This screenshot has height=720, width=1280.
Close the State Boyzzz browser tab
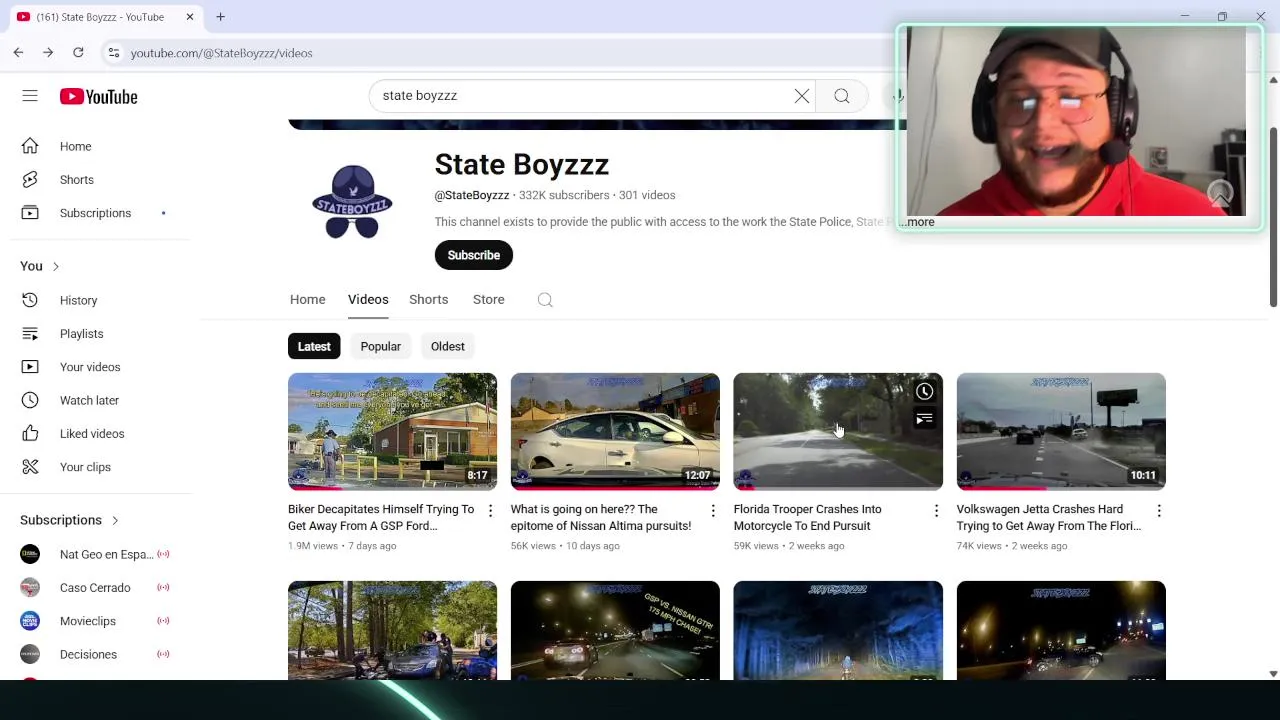(189, 17)
